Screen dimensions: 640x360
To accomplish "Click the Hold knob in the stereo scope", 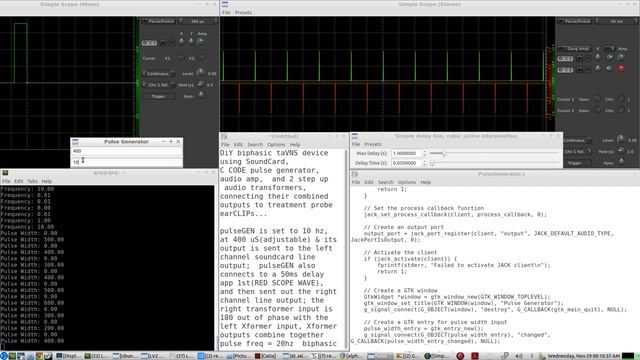I will (x=621, y=150).
